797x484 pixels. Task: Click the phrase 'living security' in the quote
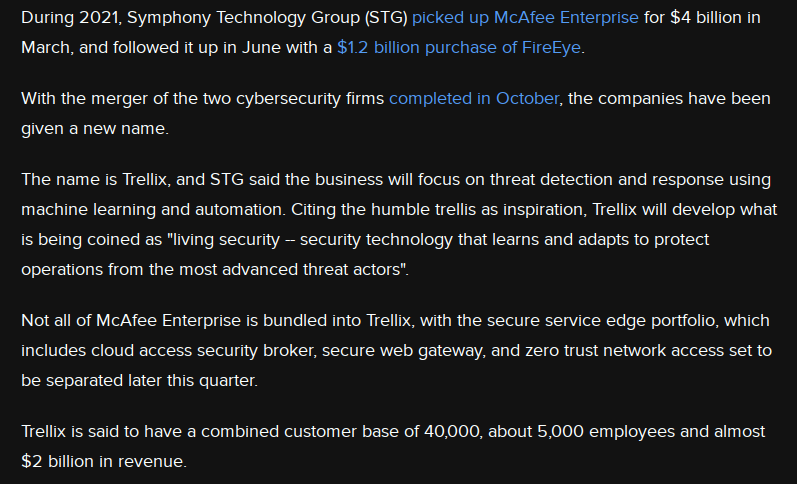click(226, 239)
